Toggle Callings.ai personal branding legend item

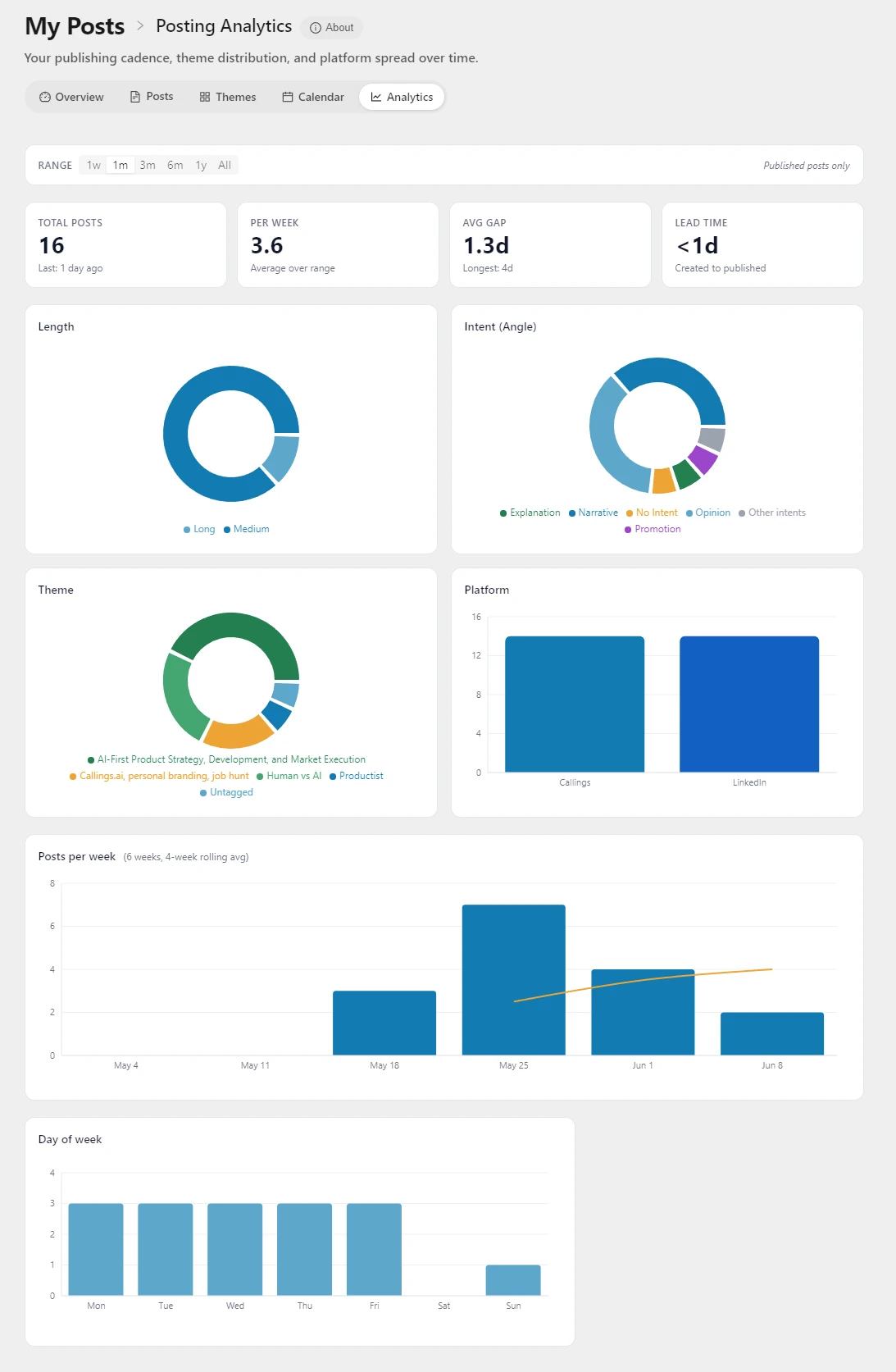point(159,777)
